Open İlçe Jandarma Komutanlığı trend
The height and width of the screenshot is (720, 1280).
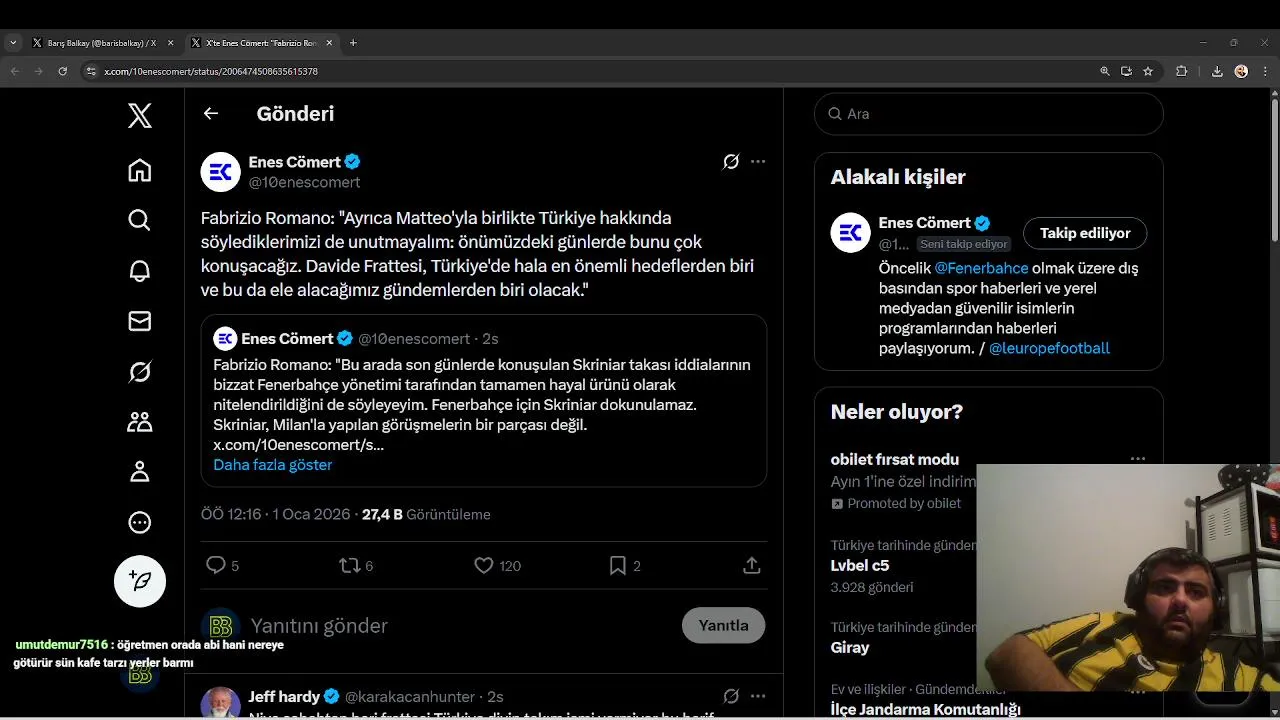[x=925, y=709]
